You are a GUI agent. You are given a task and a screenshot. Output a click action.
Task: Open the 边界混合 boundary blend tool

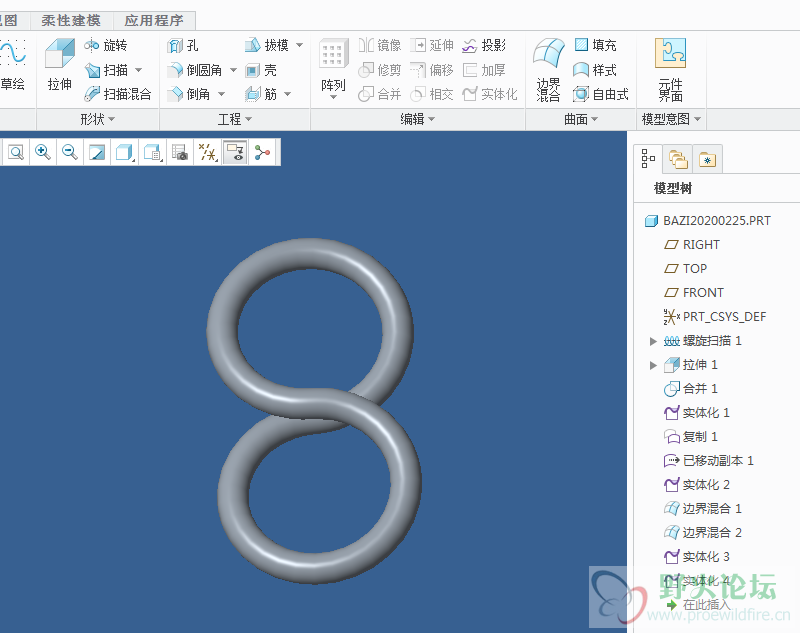click(x=548, y=69)
